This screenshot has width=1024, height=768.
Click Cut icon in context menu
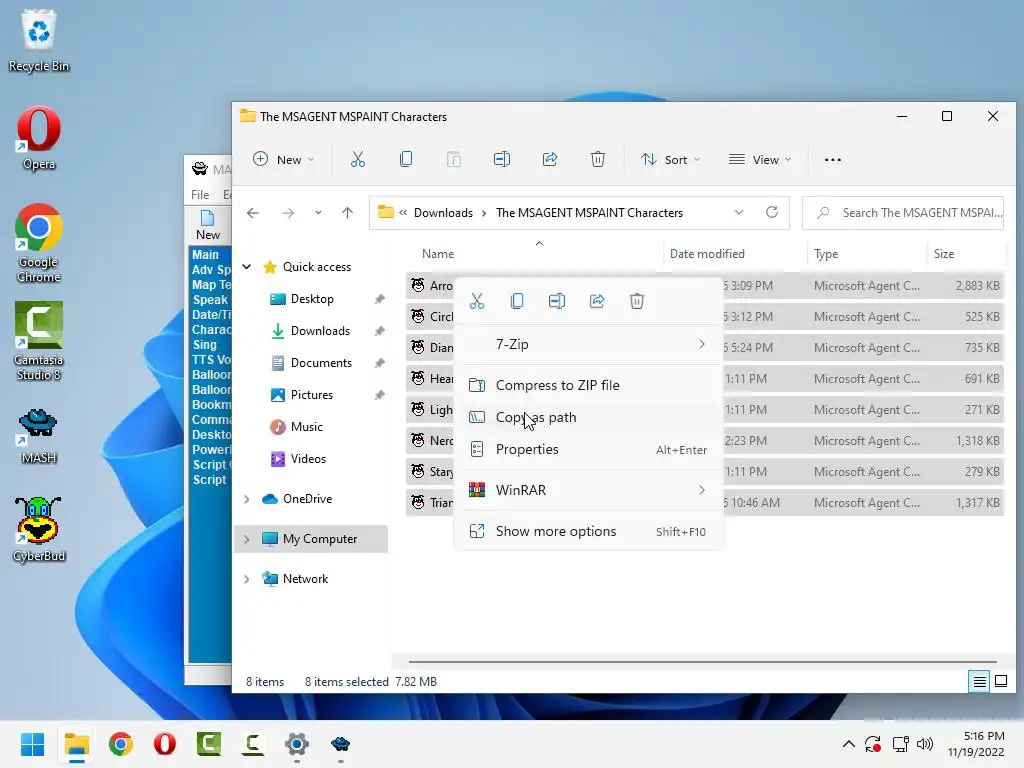477,301
